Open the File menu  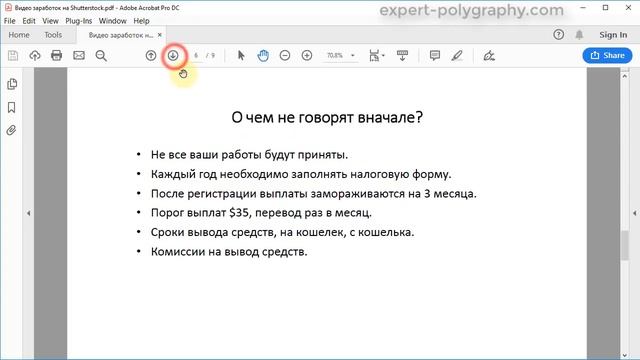pyautogui.click(x=9, y=21)
